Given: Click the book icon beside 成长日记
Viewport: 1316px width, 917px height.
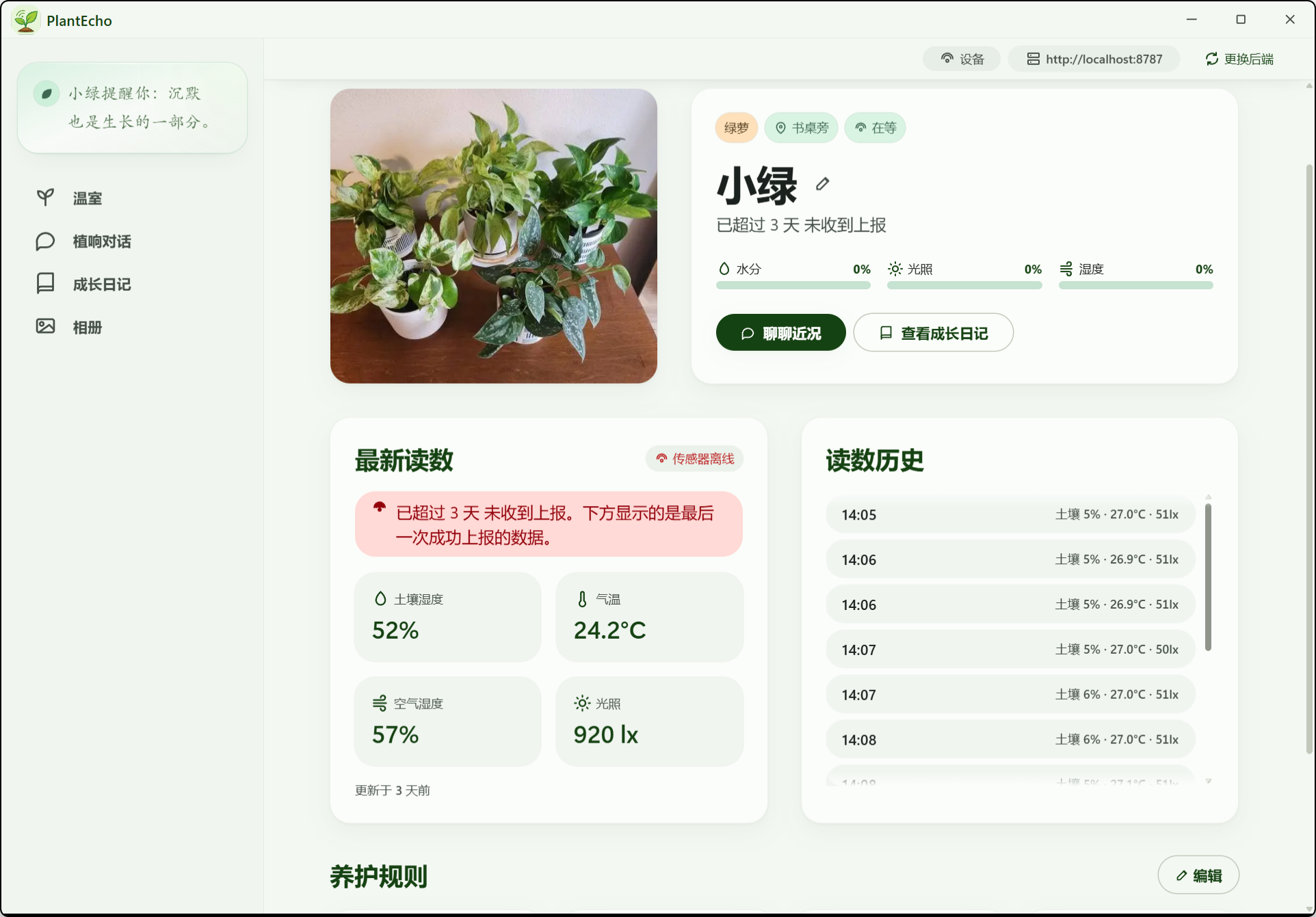Looking at the screenshot, I should [x=45, y=283].
